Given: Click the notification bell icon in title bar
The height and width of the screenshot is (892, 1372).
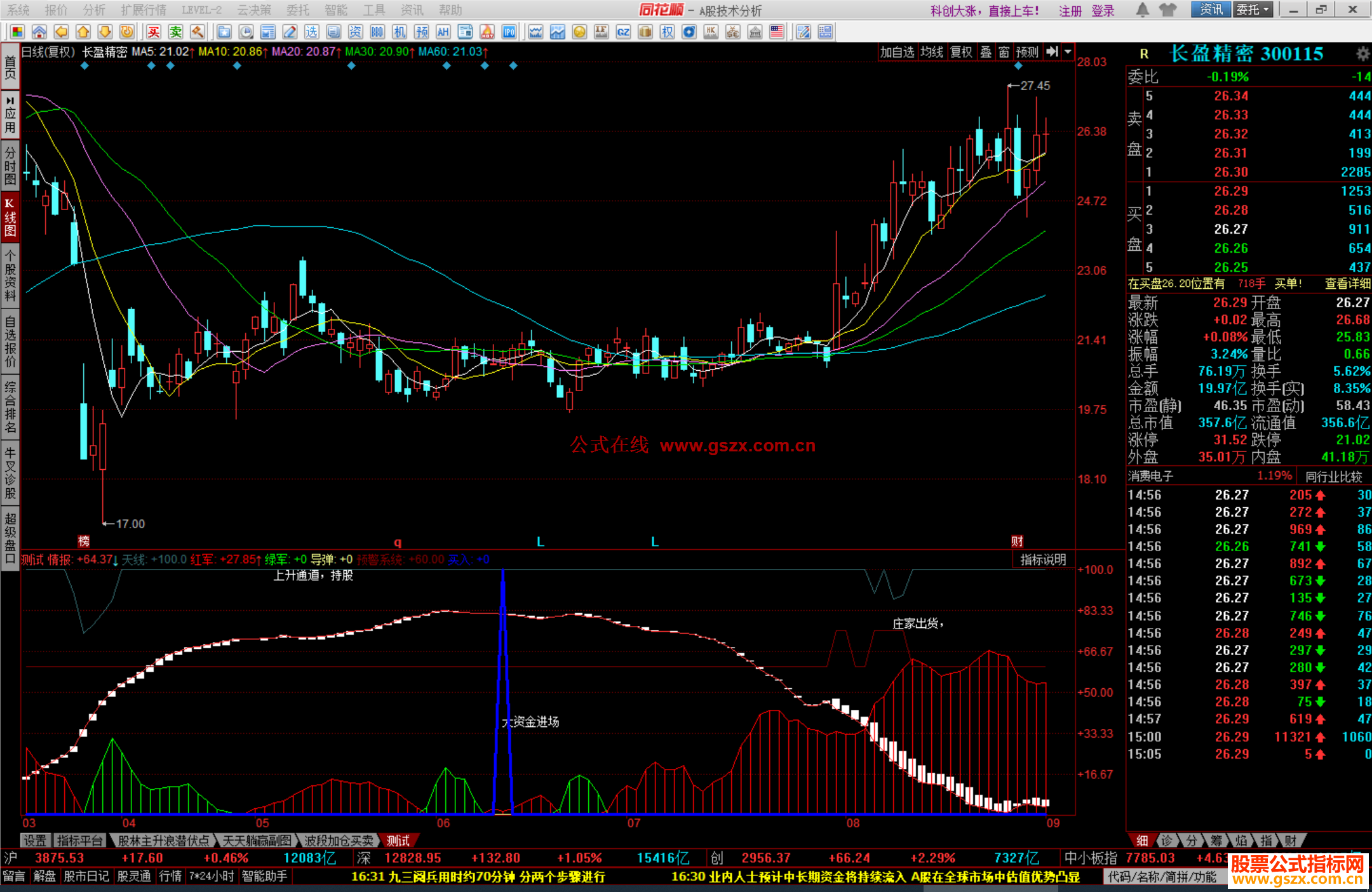Looking at the screenshot, I should point(1142,10).
